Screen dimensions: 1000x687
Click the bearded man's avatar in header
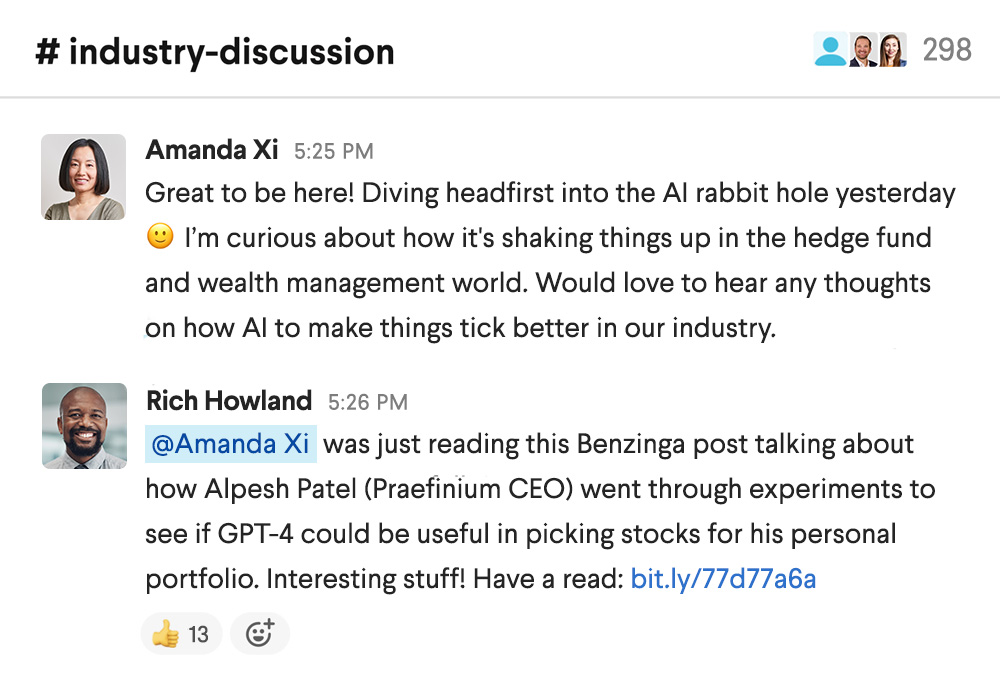pyautogui.click(x=862, y=50)
